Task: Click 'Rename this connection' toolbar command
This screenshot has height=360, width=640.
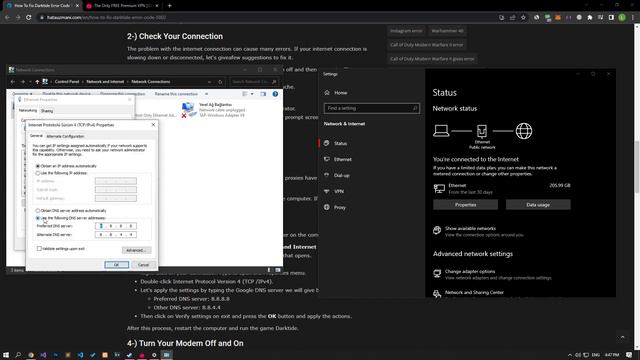Action: [176, 94]
